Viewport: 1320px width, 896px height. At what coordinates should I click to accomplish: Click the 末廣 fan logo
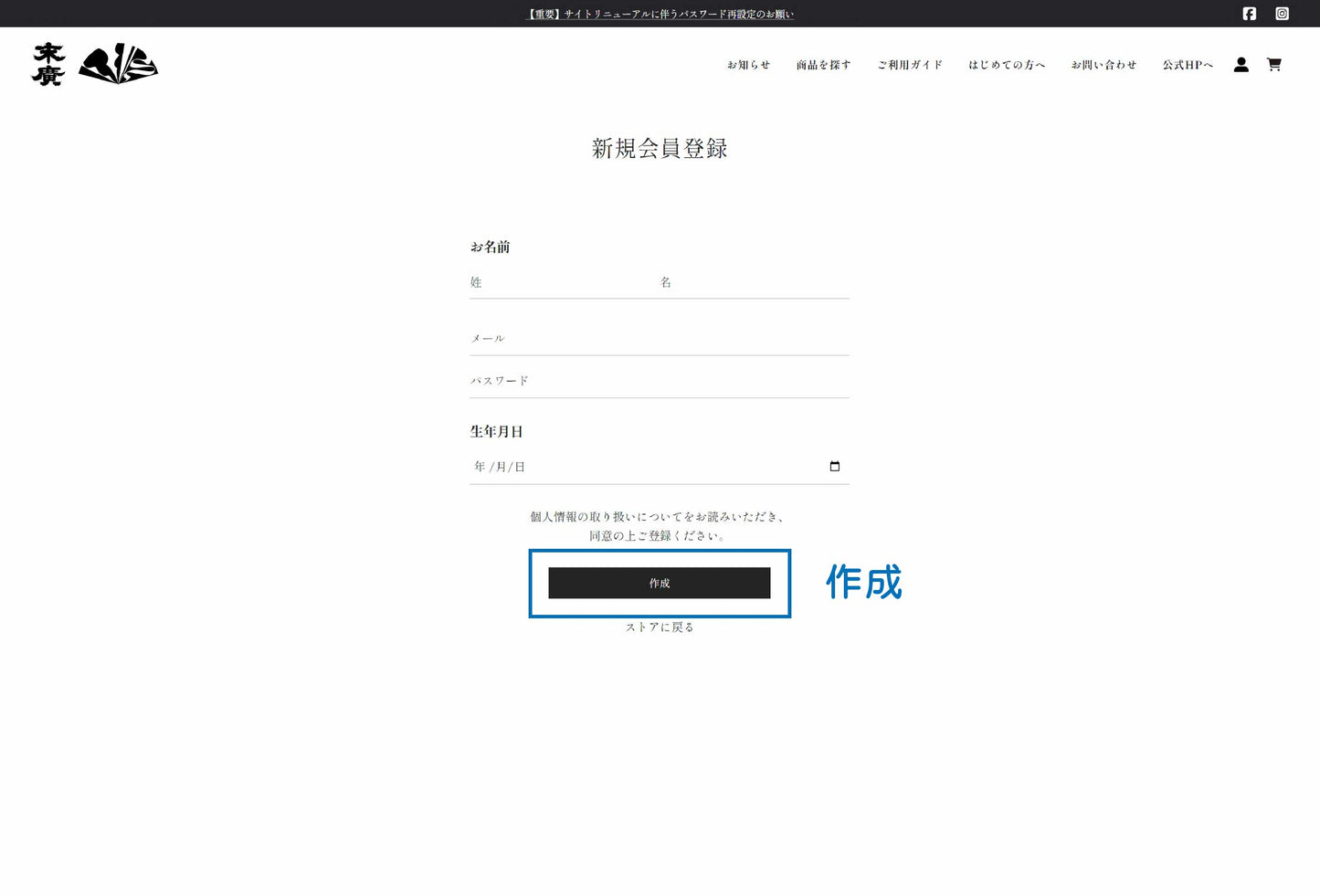click(95, 65)
